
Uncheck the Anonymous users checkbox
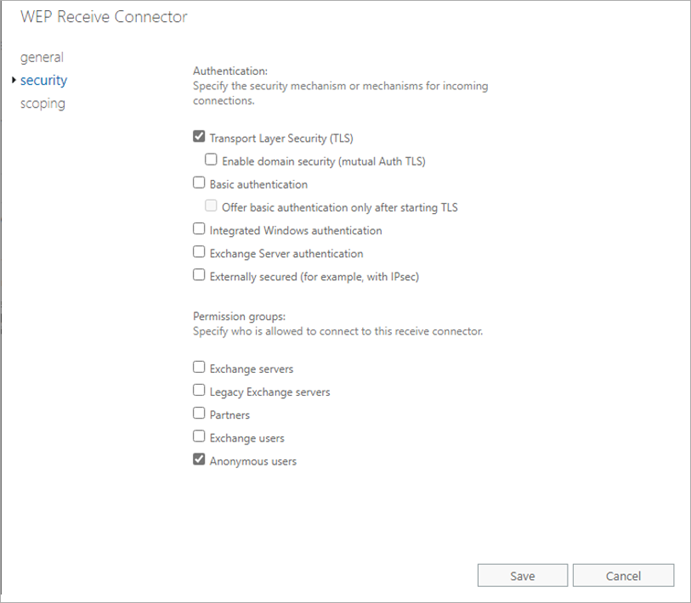[199, 461]
